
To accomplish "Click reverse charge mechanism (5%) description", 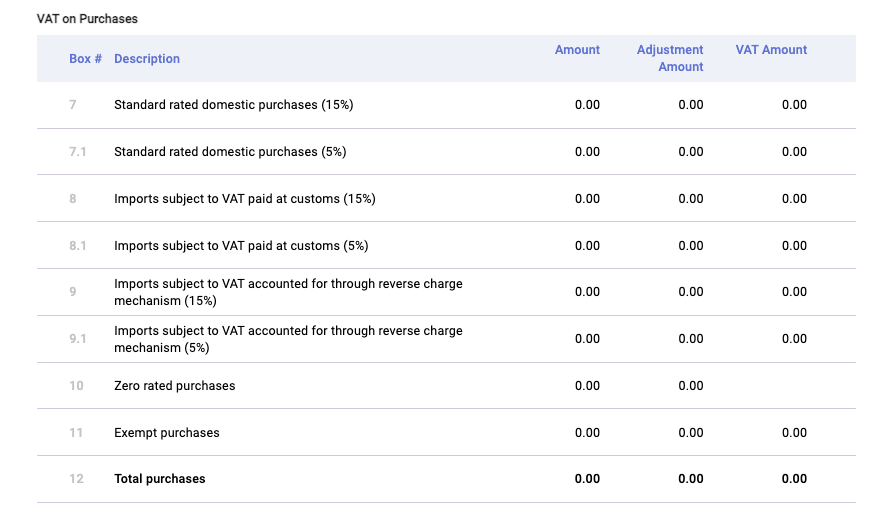I will click(288, 339).
